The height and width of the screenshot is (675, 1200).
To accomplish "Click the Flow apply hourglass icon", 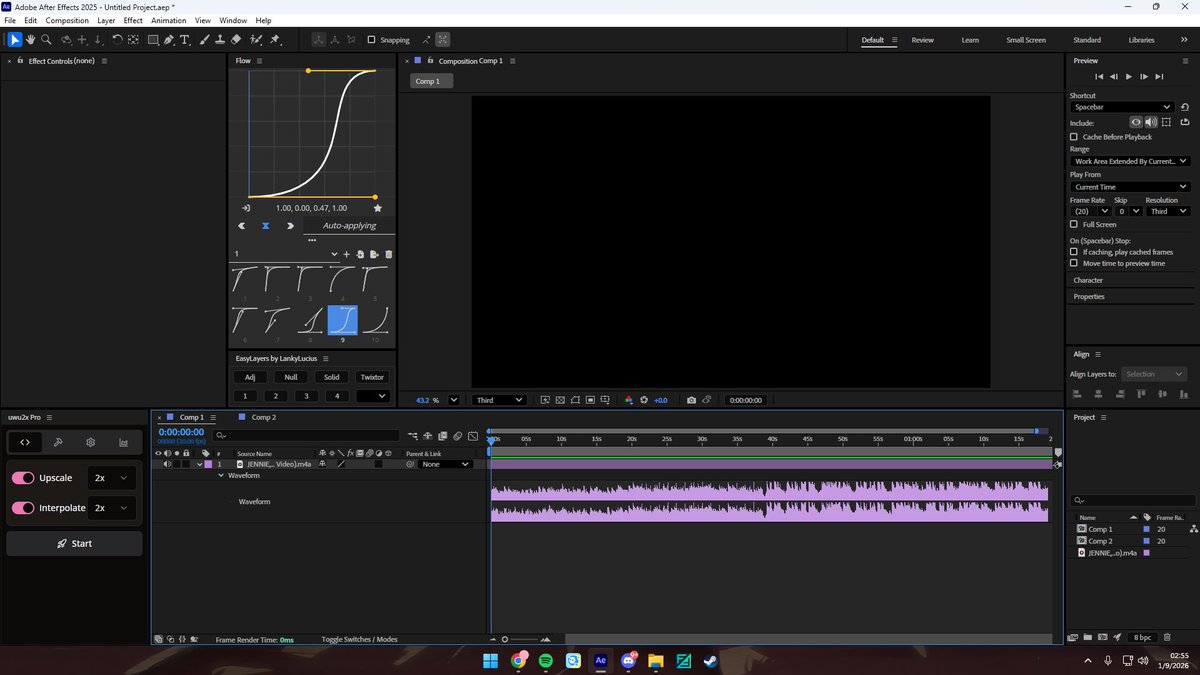I will (266, 226).
